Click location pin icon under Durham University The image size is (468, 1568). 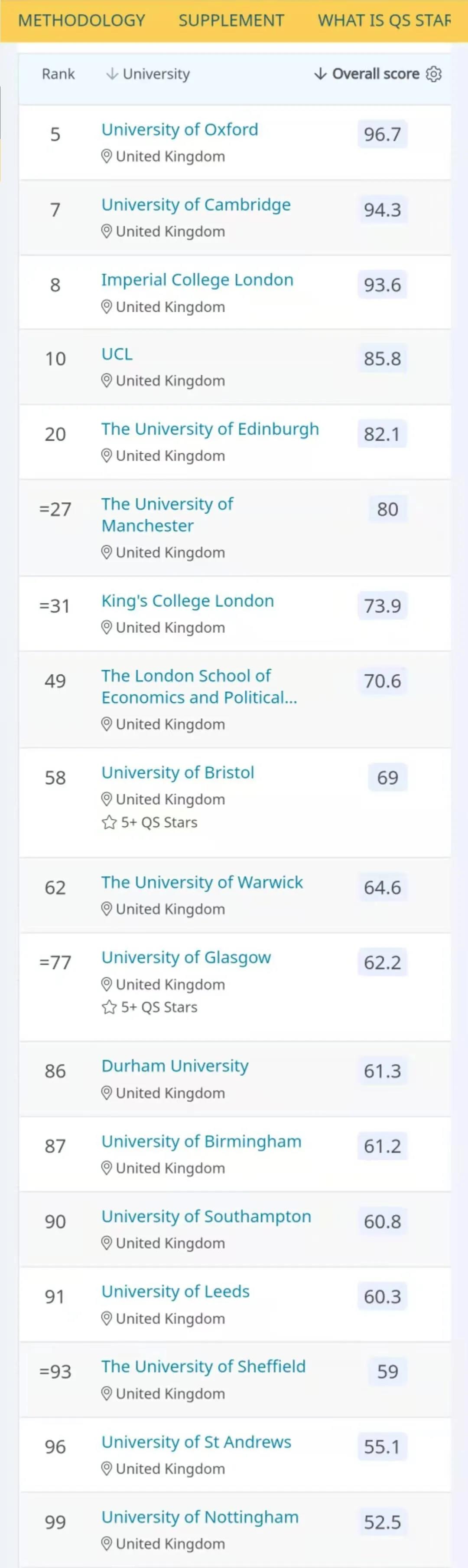pyautogui.click(x=106, y=1093)
